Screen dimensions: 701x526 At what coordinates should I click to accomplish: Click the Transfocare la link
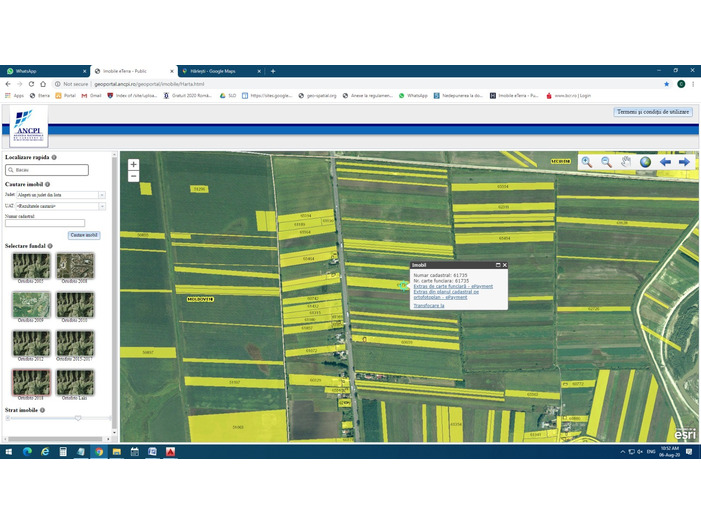[x=428, y=305]
